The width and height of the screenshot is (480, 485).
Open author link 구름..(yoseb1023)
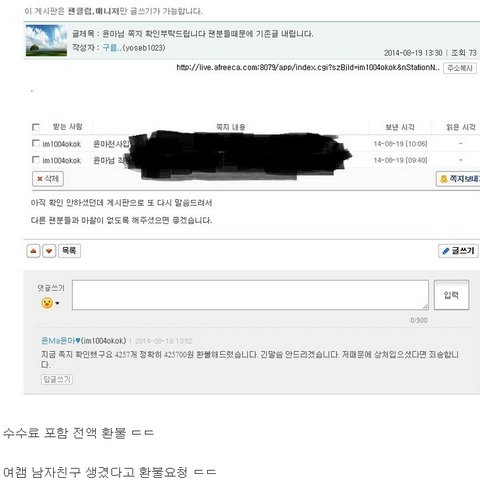pos(134,48)
